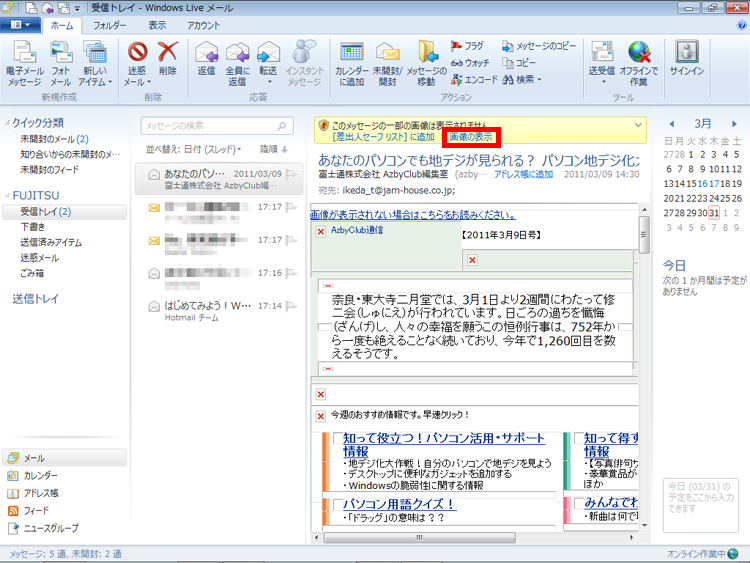The width and height of the screenshot is (750, 563).
Task: Select 迷惑メール folder
Action: (x=39, y=258)
